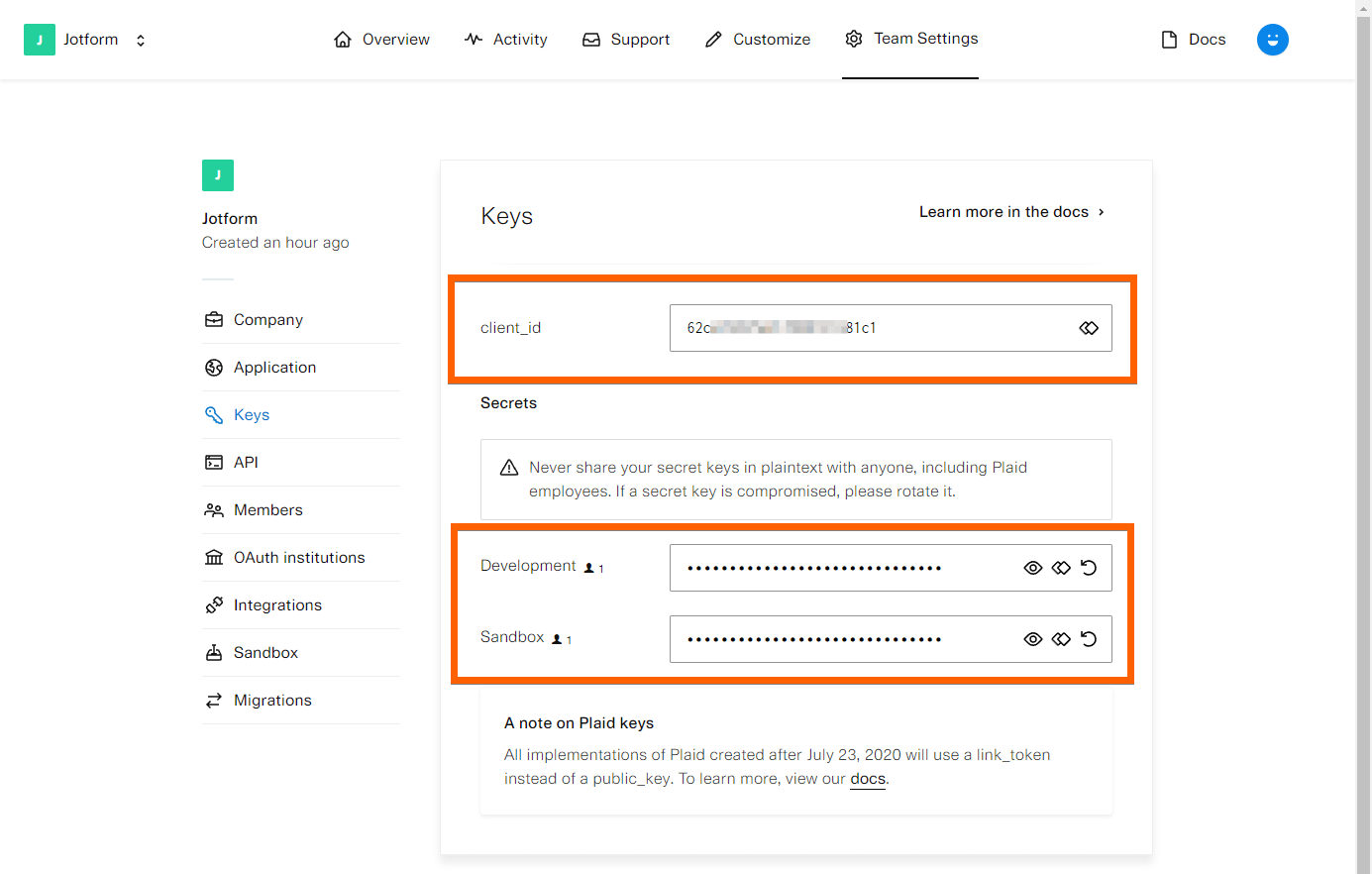
Task: Click the green Jotform logo above sidebar
Action: pos(218,175)
